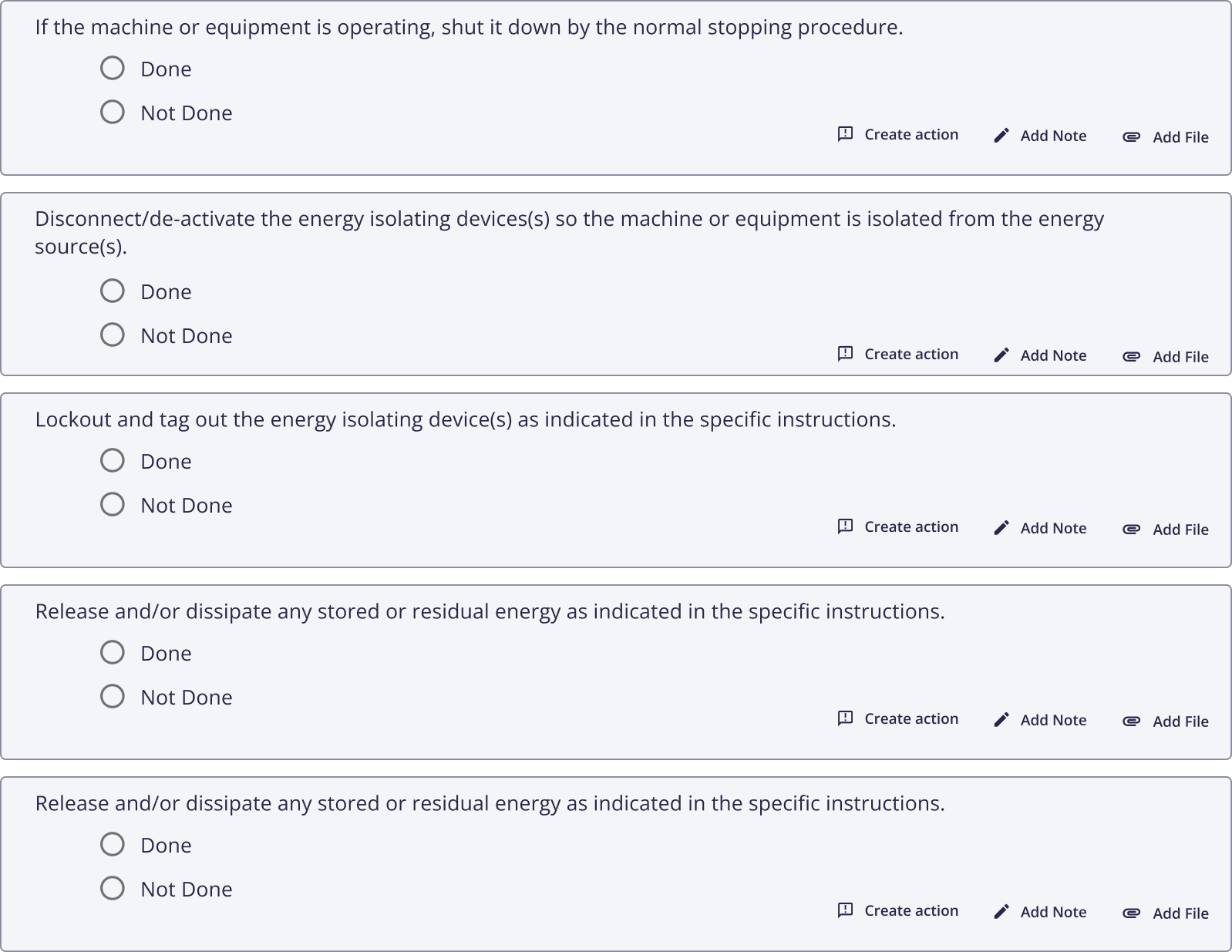This screenshot has height=952, width=1232.
Task: Select Not Done for normal stopping procedure
Action: click(113, 113)
